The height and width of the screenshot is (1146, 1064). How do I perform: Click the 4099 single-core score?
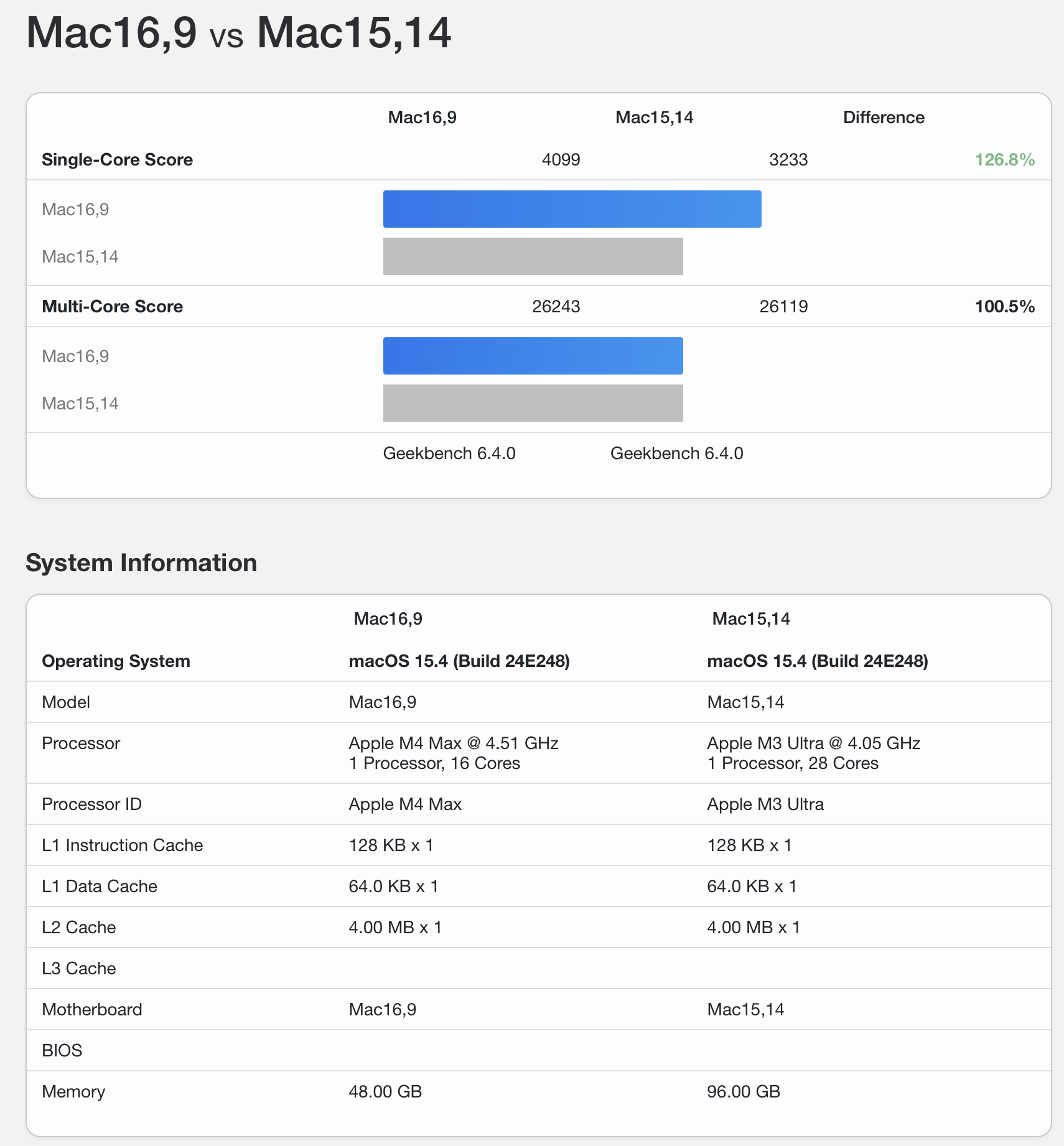[561, 160]
